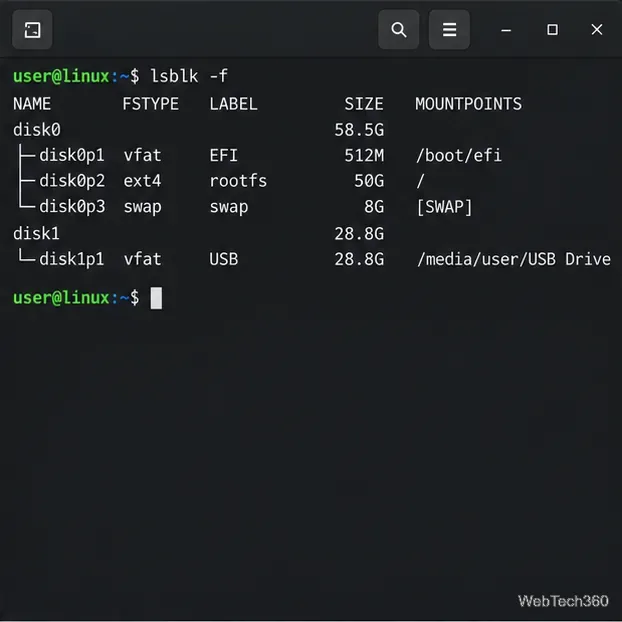Click the disk0p2 partition name
Viewport: 622px width, 622px height.
(72, 181)
